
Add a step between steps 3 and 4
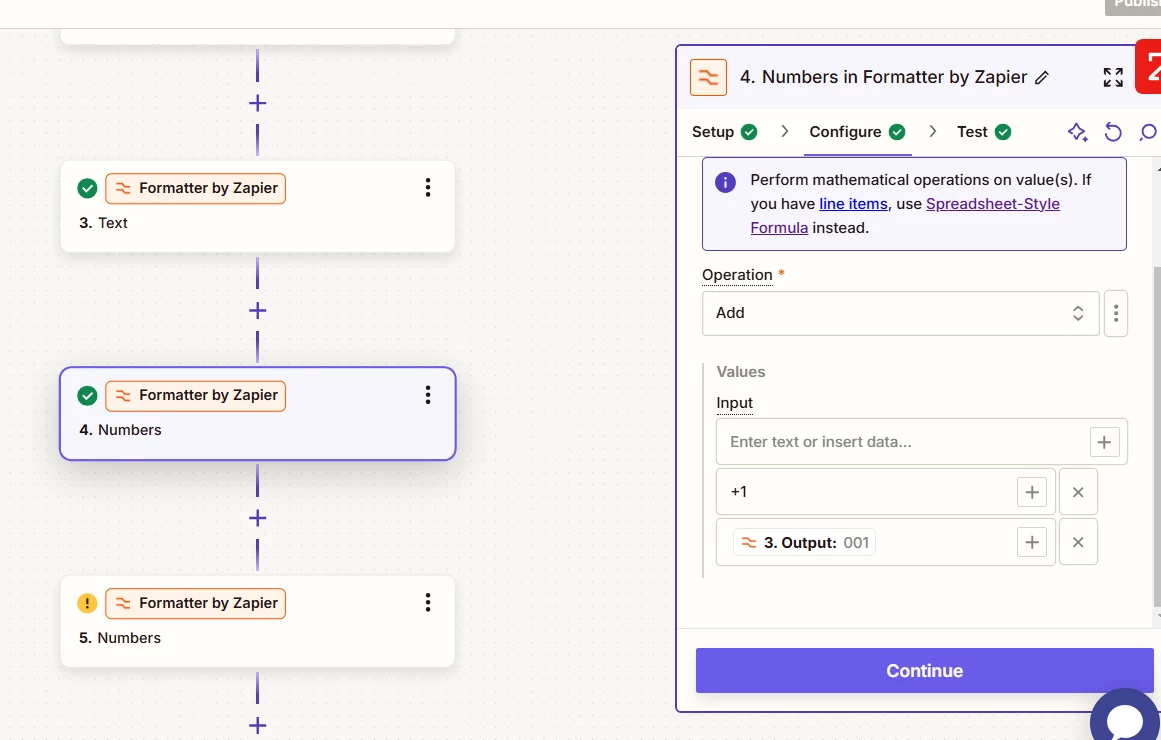[257, 311]
